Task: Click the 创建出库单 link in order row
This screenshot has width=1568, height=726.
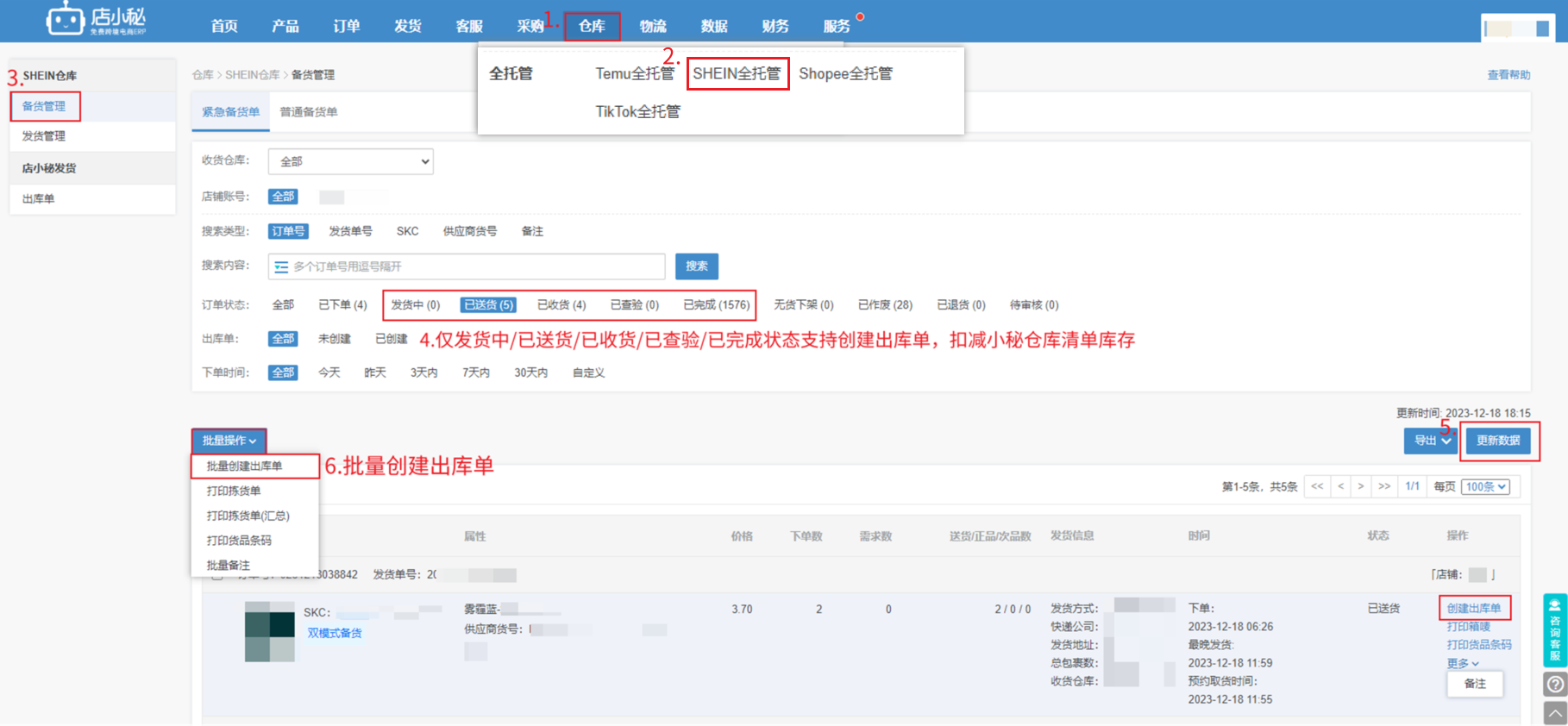Action: 1474,609
